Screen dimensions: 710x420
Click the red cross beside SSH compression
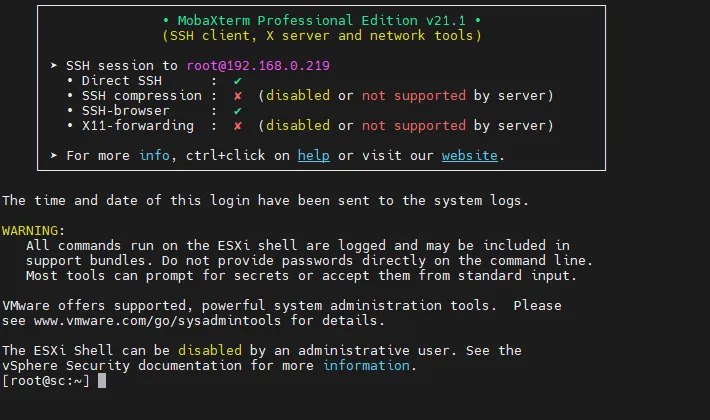237,96
